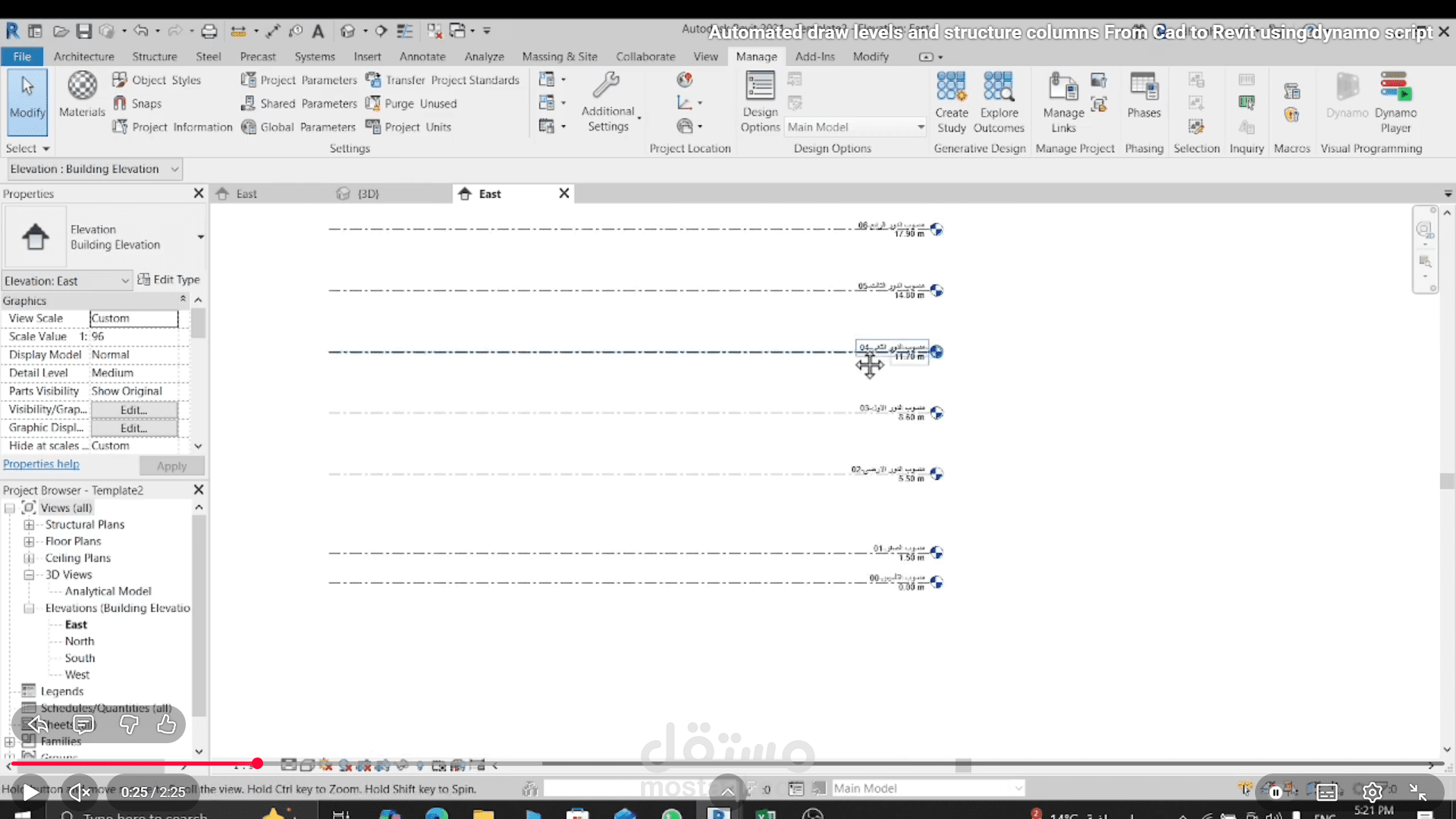
Task: Click the Edit Type button
Action: [169, 280]
